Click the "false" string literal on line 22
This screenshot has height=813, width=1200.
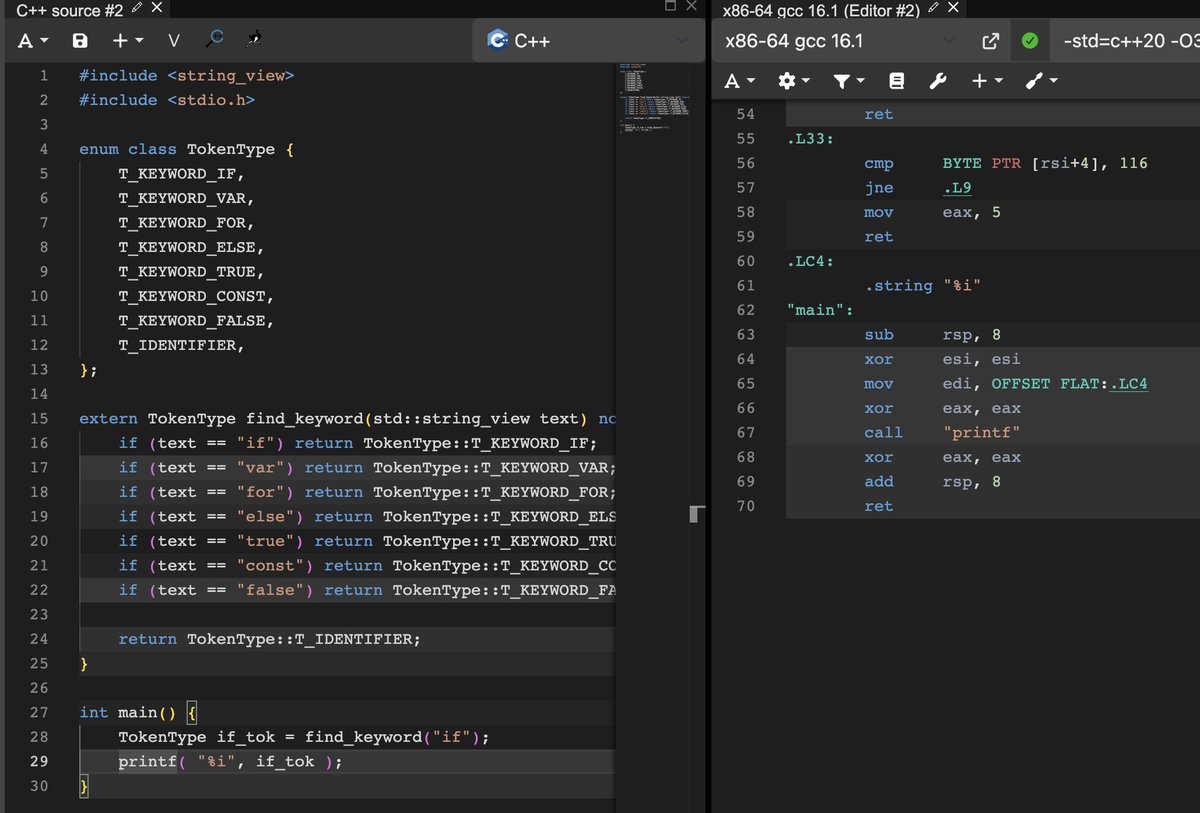[x=270, y=590]
